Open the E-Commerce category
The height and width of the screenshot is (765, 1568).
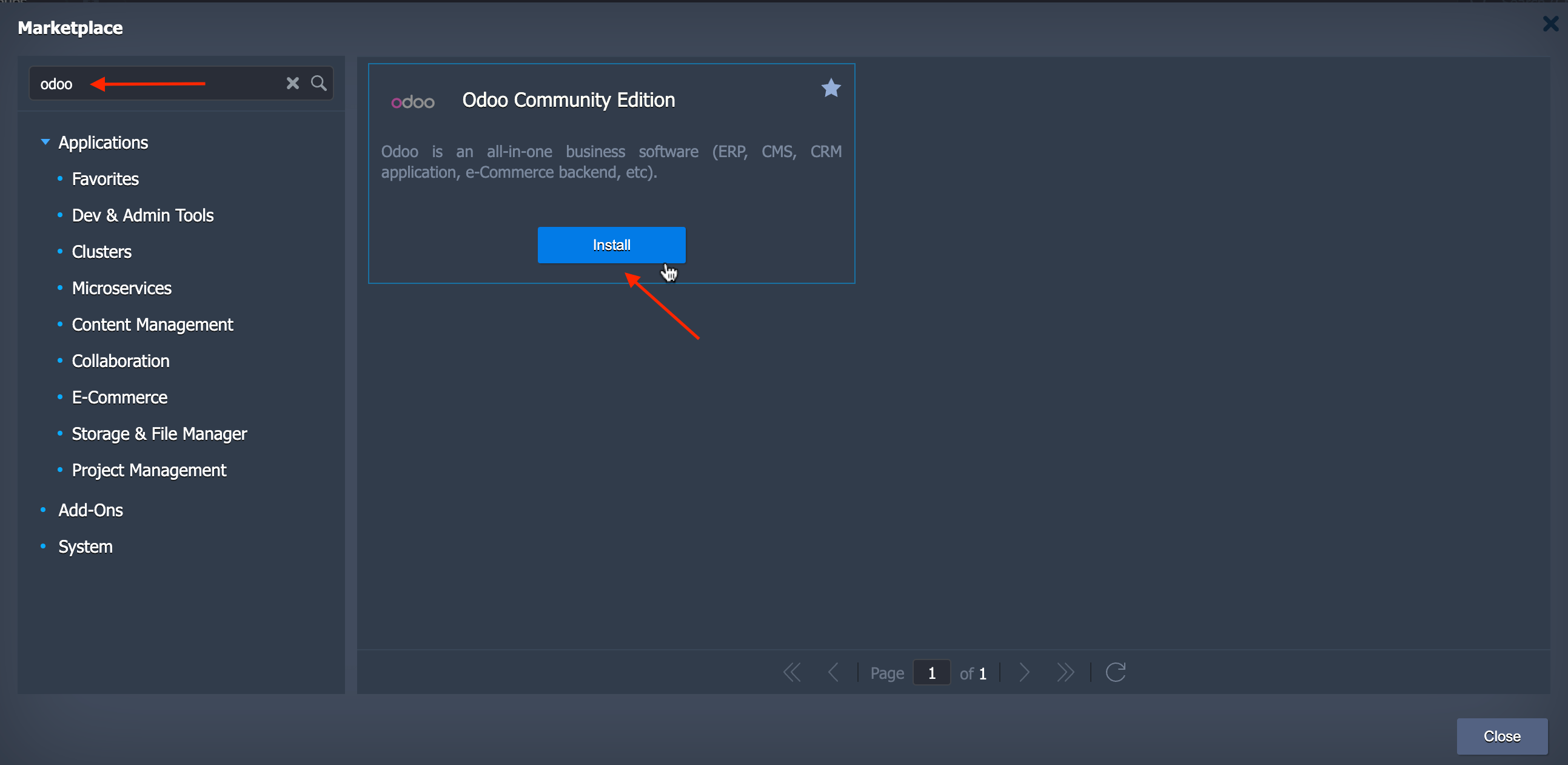(119, 397)
